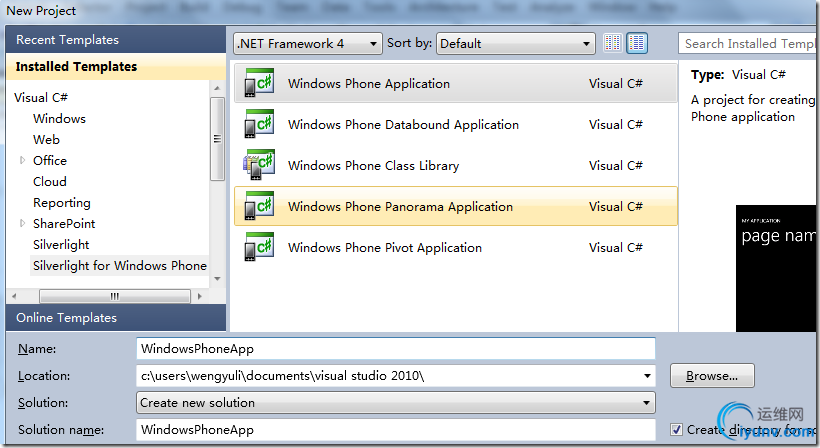Image resolution: width=820 pixels, height=448 pixels.
Task: Select Silverlight for Windows Phone category
Action: click(119, 265)
